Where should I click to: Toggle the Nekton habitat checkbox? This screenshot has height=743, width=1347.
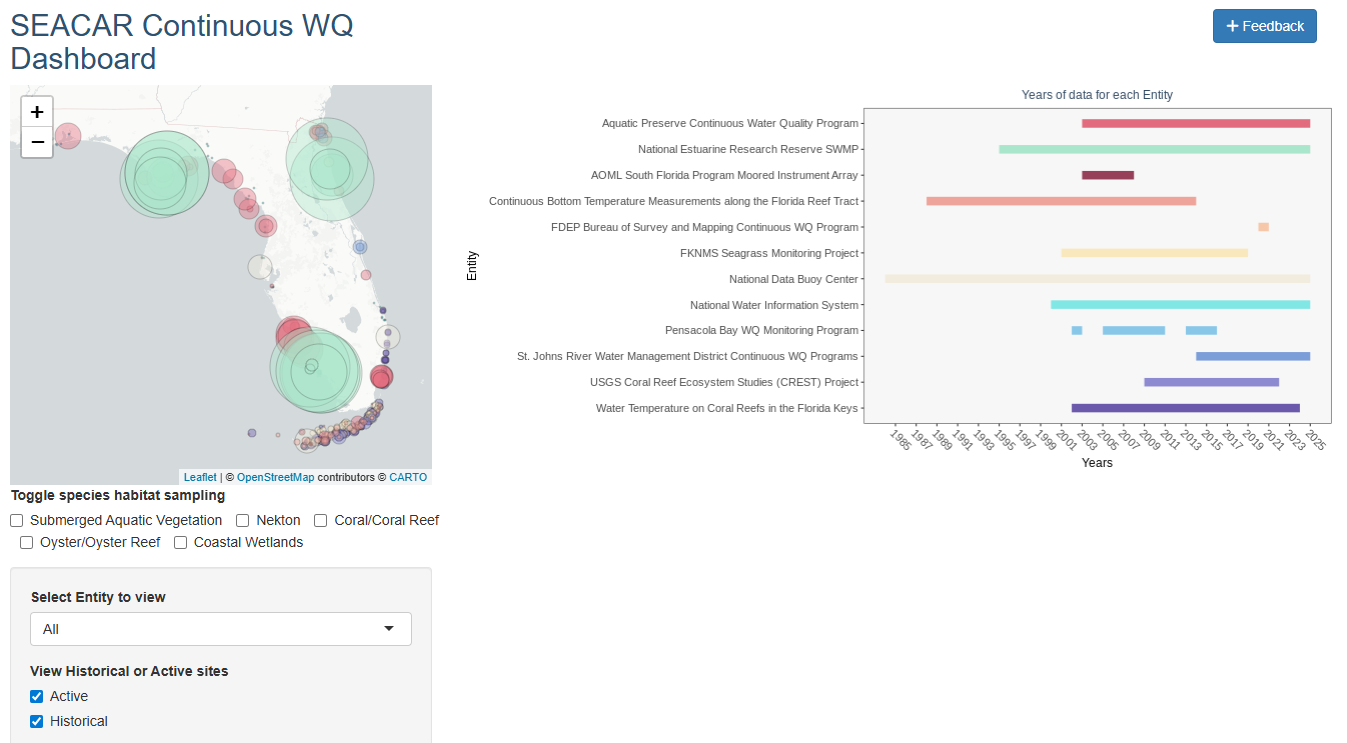click(243, 520)
